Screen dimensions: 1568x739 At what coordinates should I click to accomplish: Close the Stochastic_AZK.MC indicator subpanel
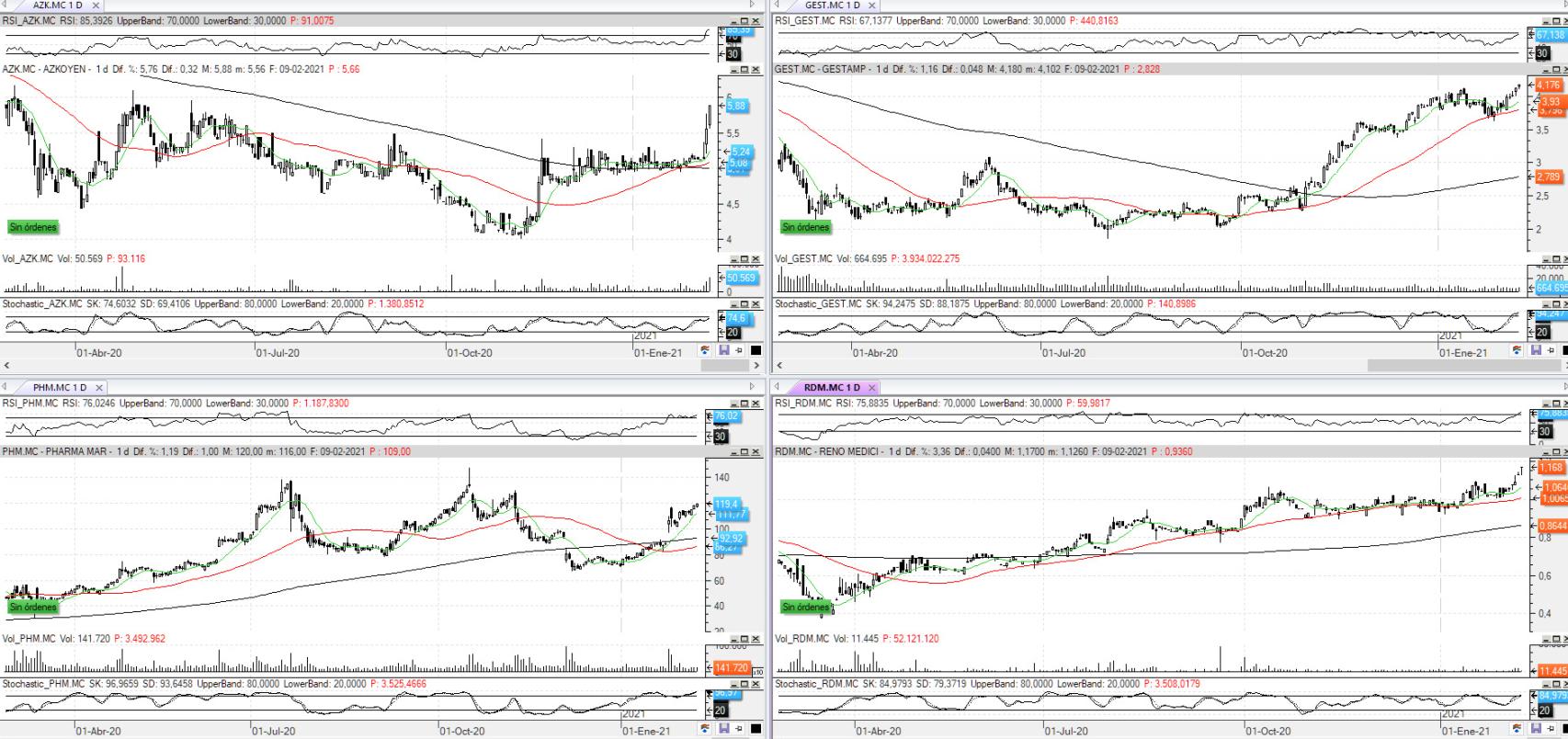[756, 304]
